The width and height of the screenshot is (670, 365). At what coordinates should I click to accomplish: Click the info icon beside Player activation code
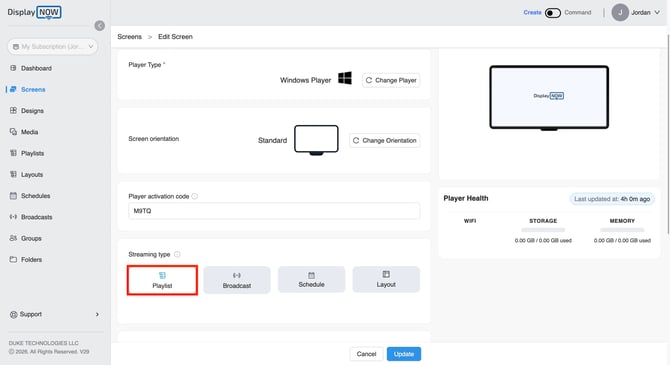194,196
